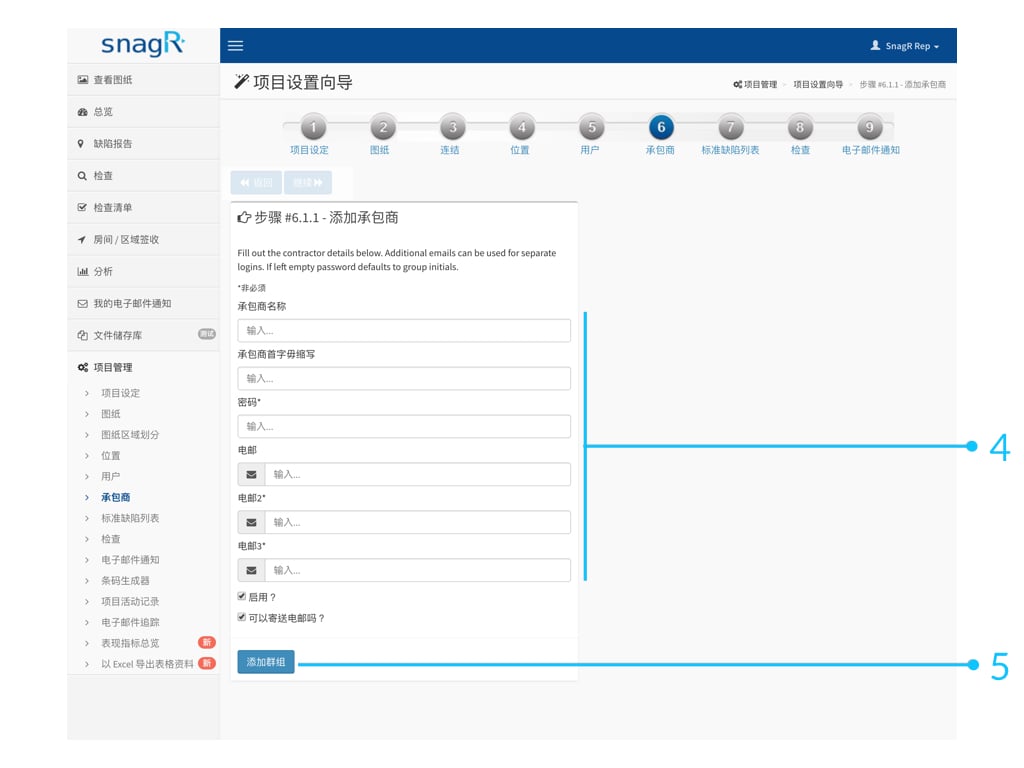The height and width of the screenshot is (768, 1024).
Task: Click the 电邮3 input field
Action: [x=417, y=570]
